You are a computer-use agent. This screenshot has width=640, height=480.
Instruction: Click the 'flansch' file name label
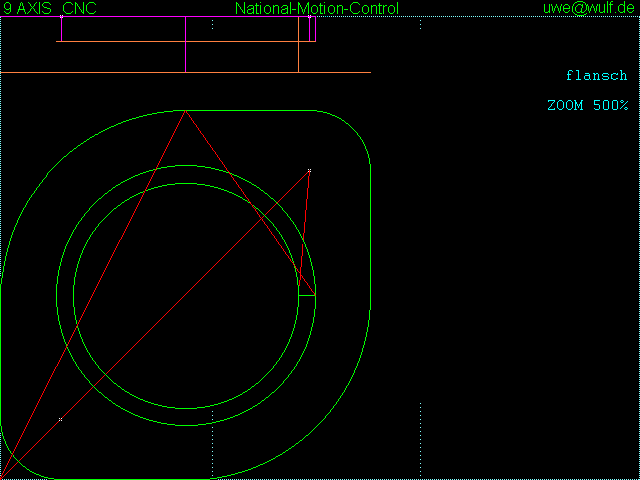click(x=596, y=76)
